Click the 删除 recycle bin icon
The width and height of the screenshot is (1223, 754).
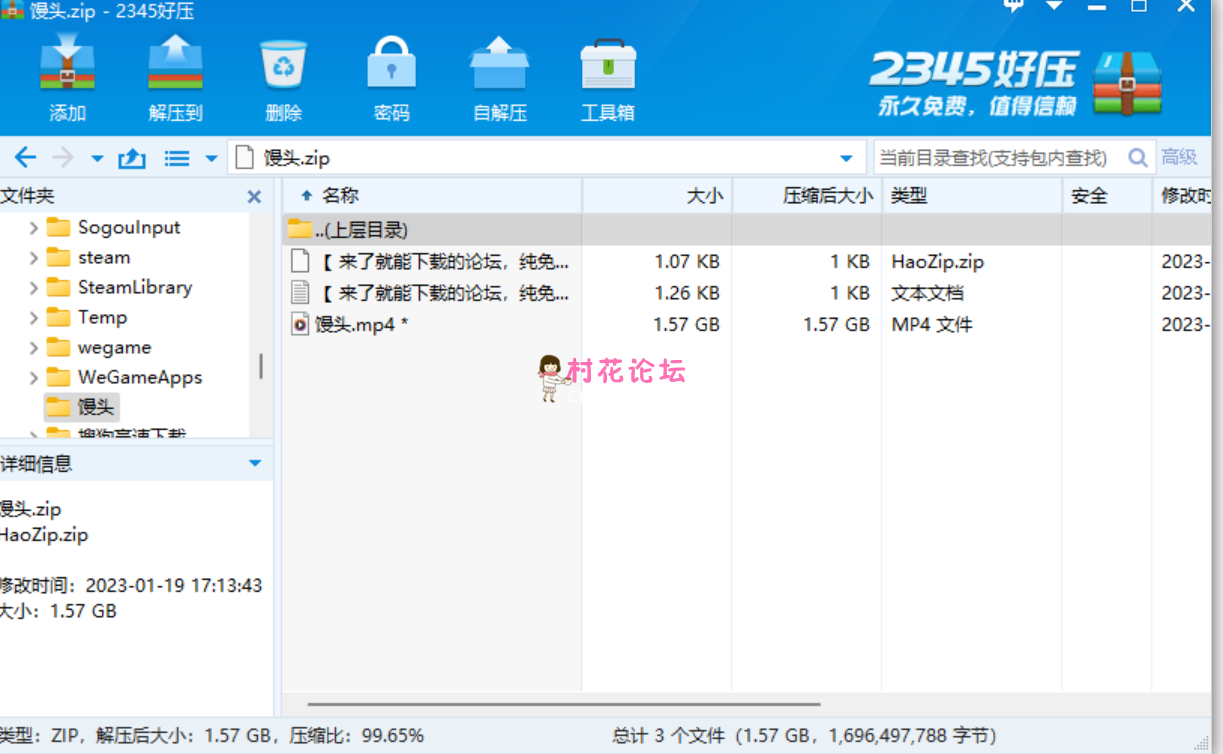coord(284,65)
